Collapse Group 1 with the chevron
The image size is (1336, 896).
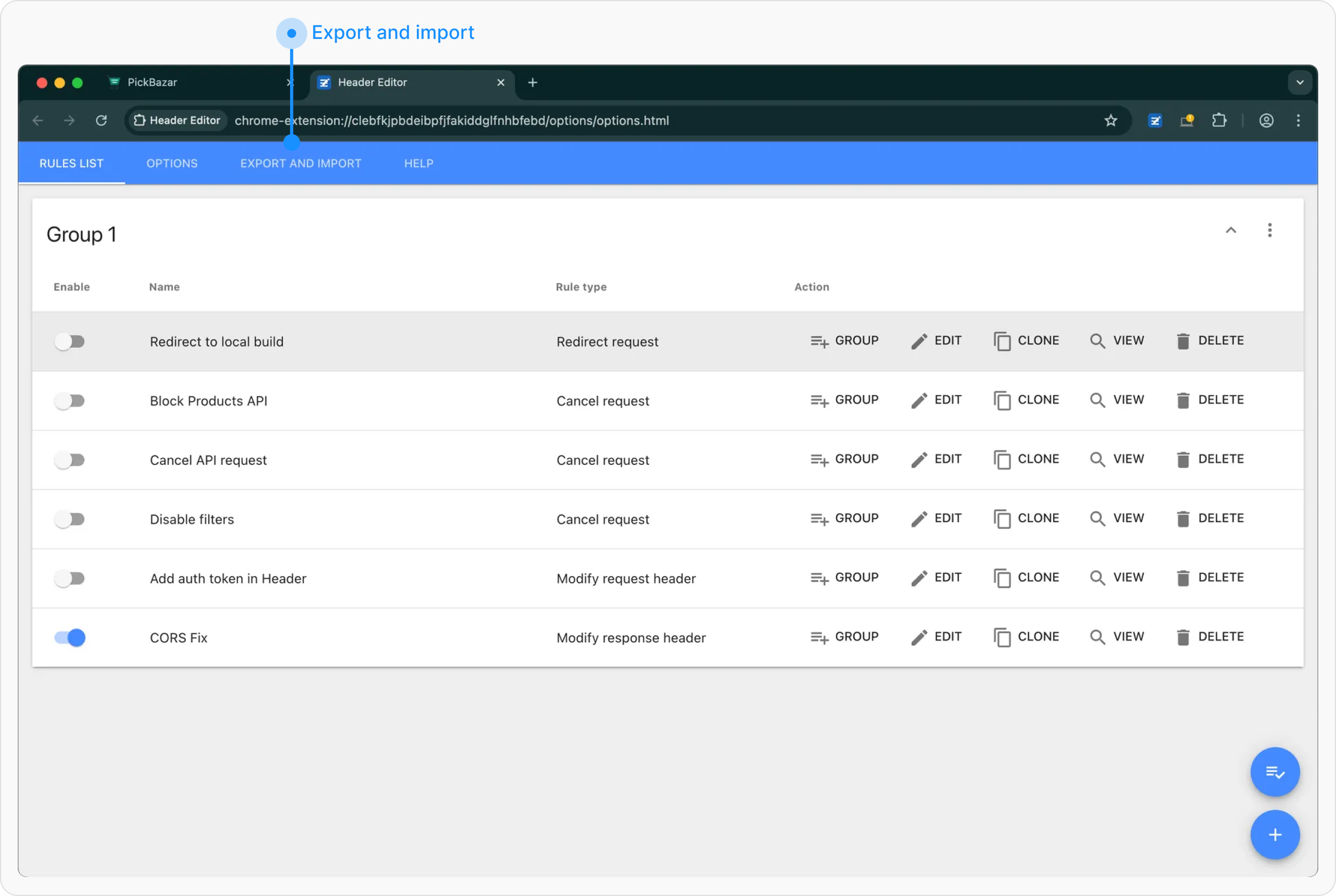point(1231,230)
